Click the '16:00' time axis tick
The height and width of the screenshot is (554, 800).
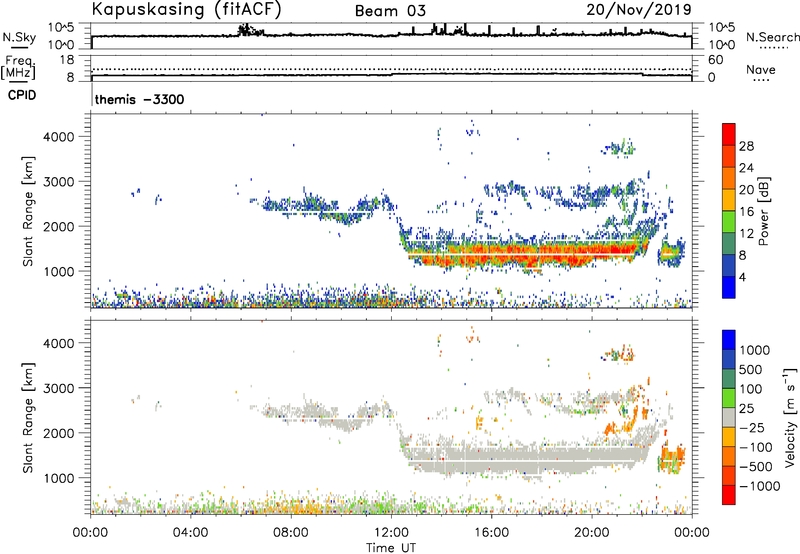point(491,533)
